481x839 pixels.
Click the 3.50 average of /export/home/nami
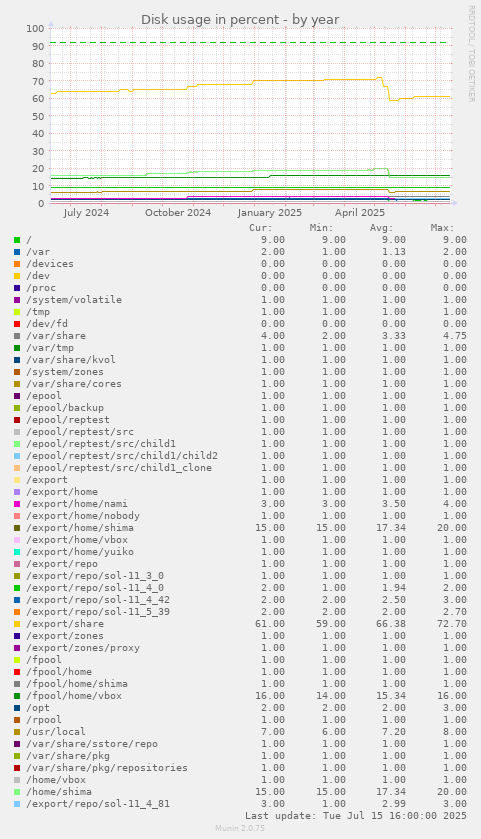coord(394,504)
